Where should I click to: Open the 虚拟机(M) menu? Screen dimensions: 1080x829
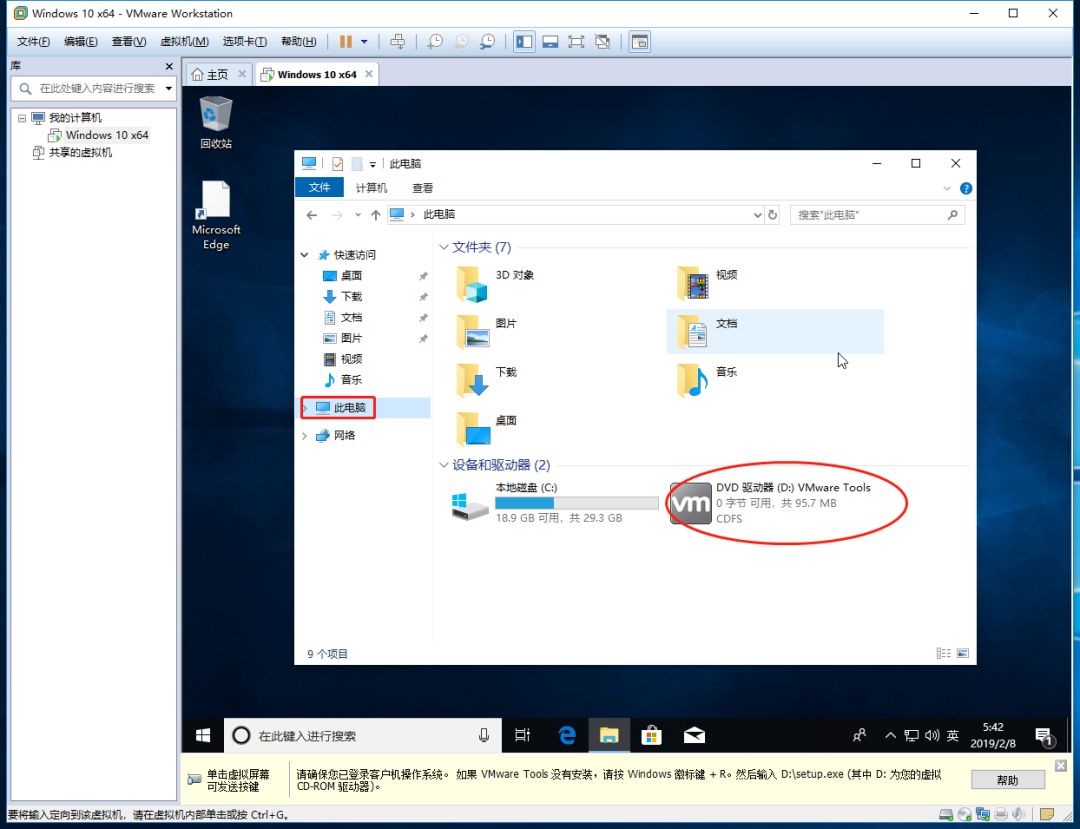[x=184, y=41]
